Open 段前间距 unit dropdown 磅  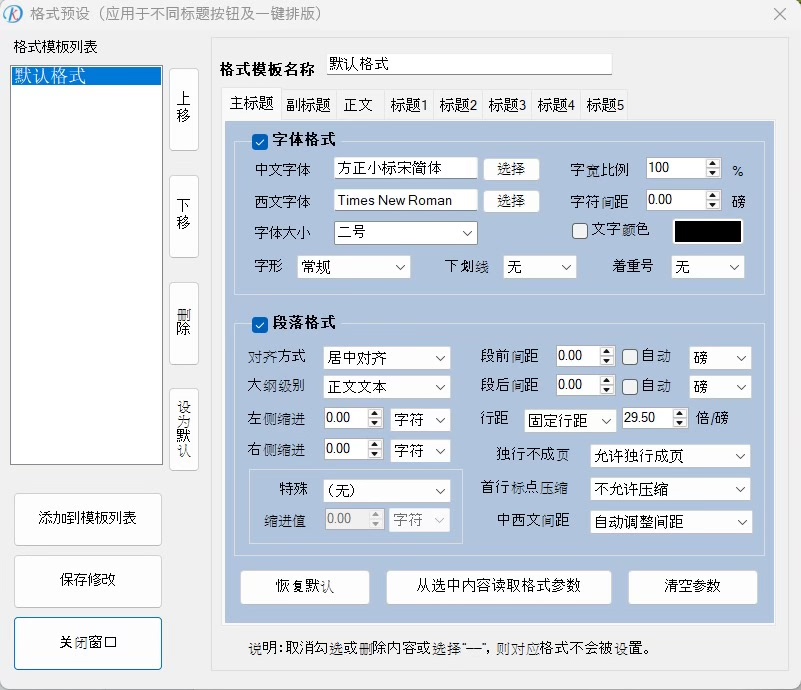tap(720, 358)
